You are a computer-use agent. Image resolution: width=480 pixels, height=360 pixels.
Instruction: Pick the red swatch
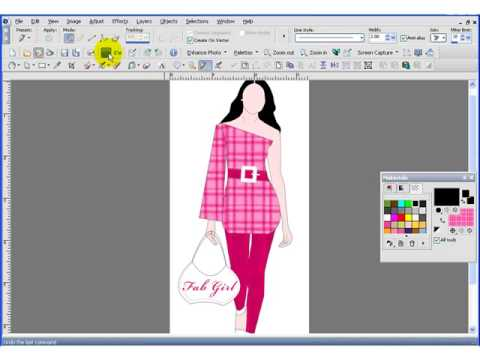pyautogui.click(x=401, y=218)
